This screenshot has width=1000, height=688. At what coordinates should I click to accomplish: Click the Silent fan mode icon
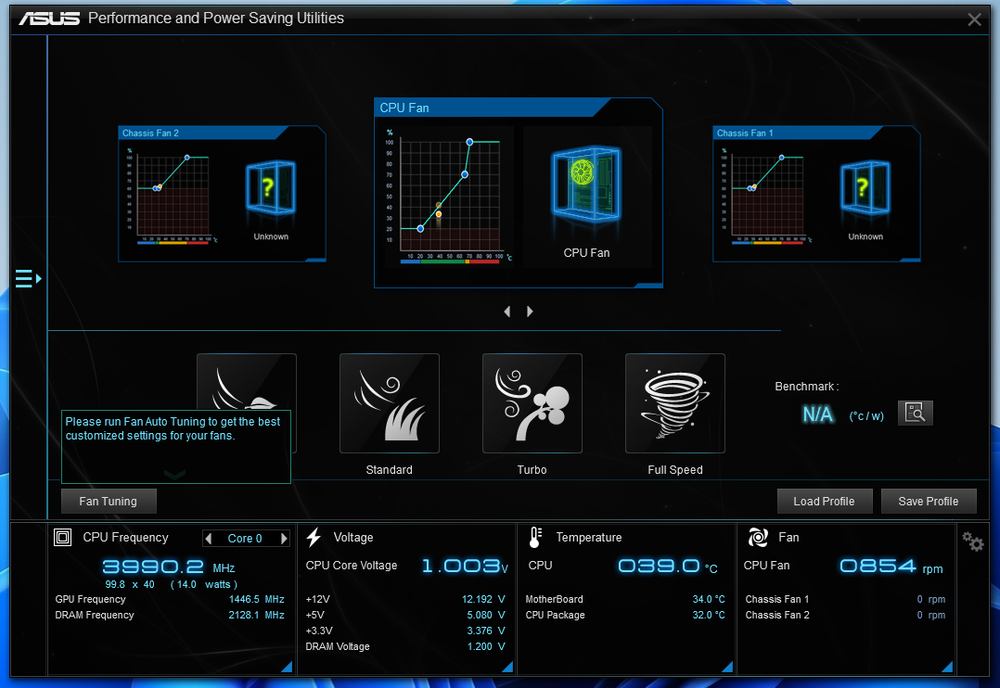coord(246,382)
